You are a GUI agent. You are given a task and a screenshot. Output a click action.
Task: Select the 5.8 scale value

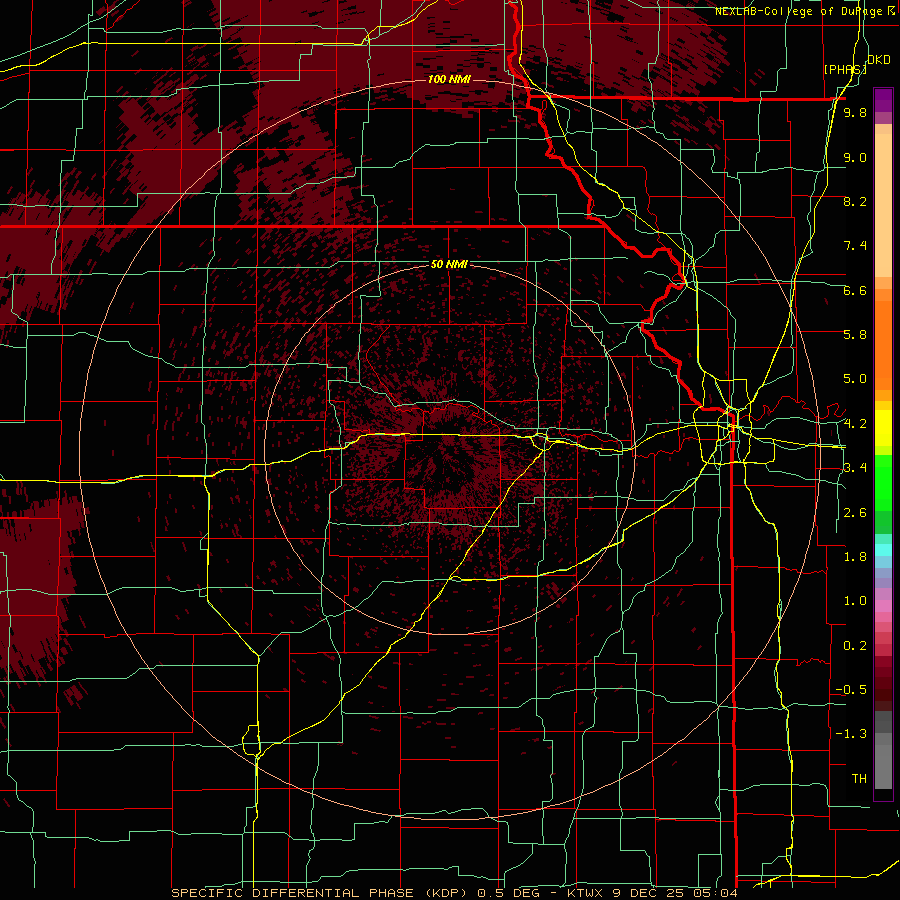(855, 335)
